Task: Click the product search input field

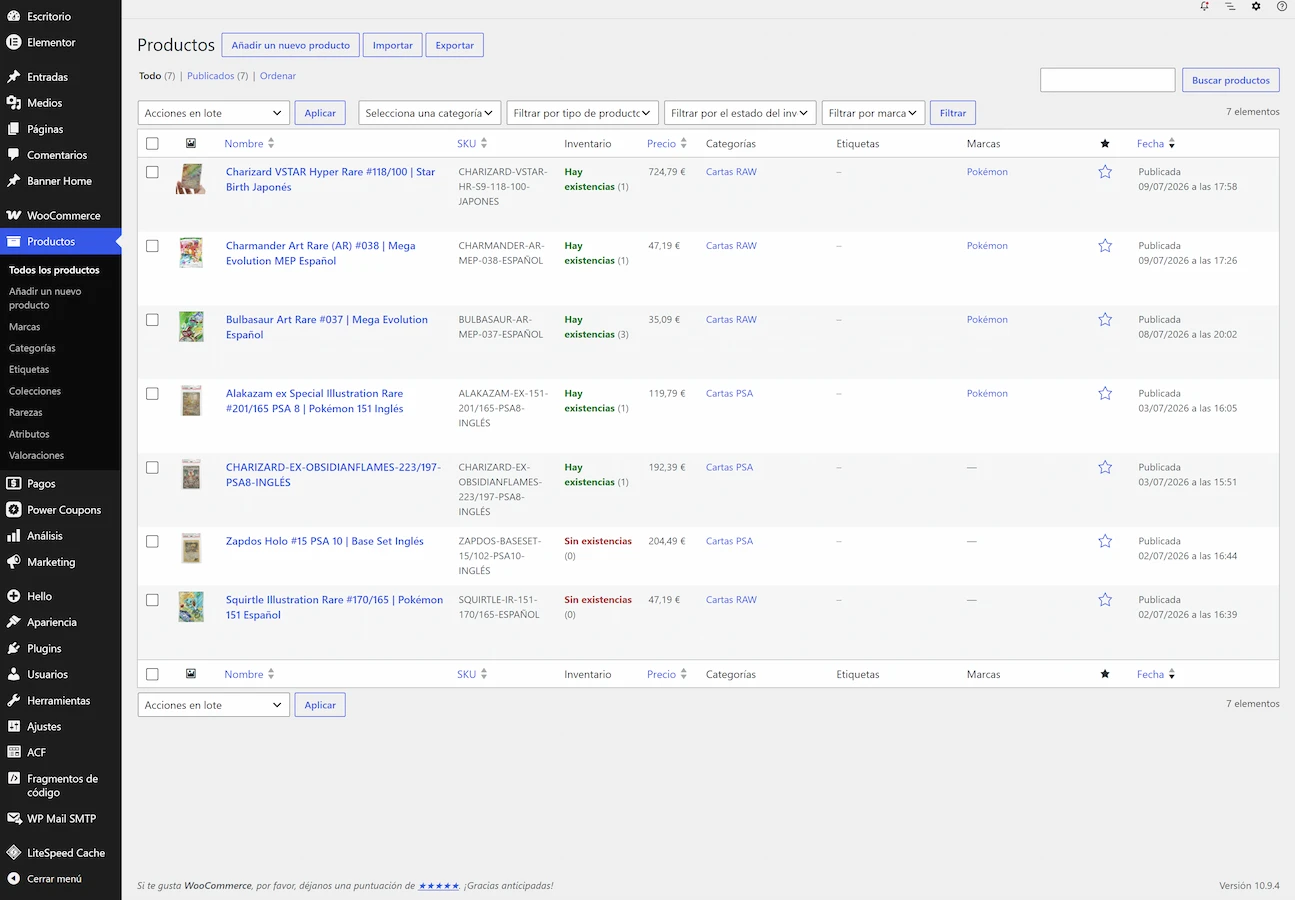Action: tap(1107, 80)
